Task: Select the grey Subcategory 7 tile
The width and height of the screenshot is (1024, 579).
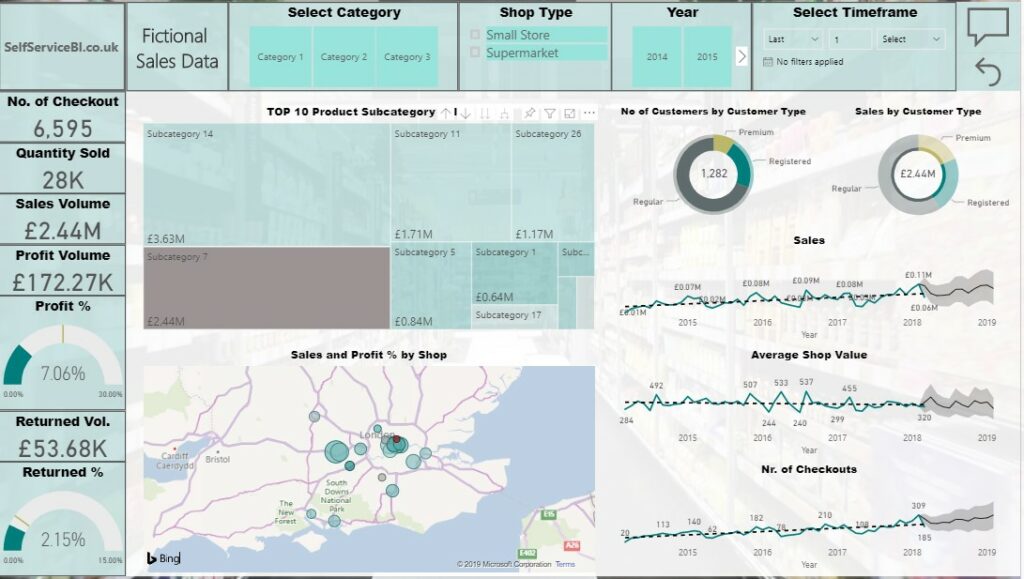Action: coord(266,288)
